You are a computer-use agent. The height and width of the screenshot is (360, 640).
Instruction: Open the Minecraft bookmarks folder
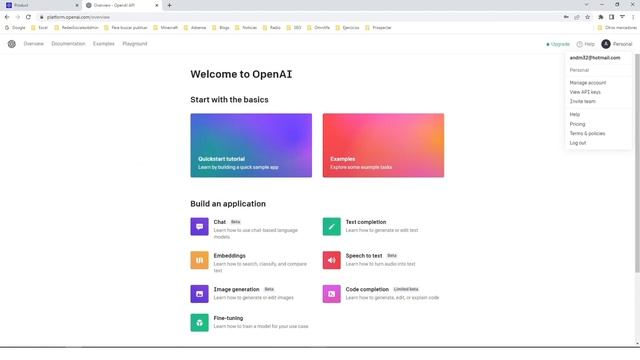(x=166, y=28)
